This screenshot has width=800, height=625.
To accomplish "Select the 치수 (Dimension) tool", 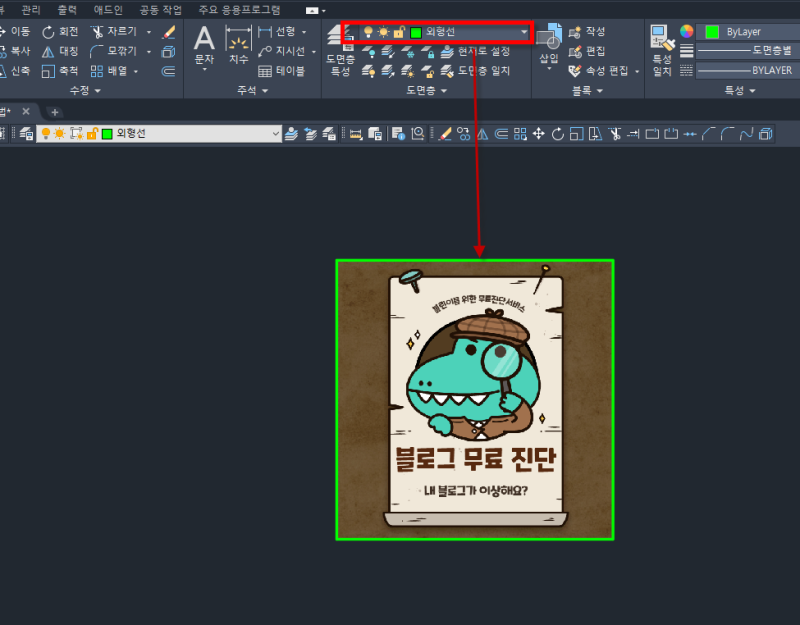I will pyautogui.click(x=238, y=45).
